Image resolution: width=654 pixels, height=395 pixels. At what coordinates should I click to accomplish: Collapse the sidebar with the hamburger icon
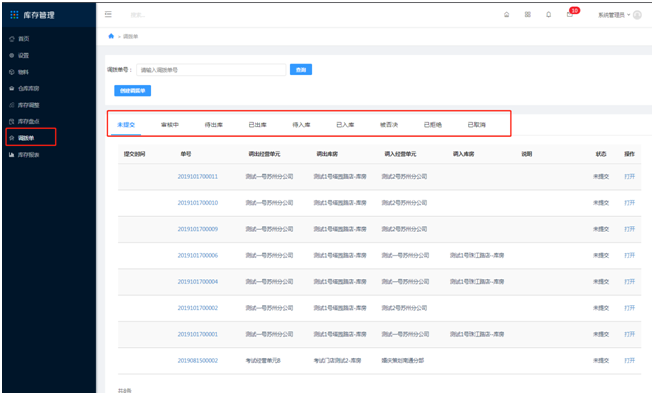[x=108, y=15]
